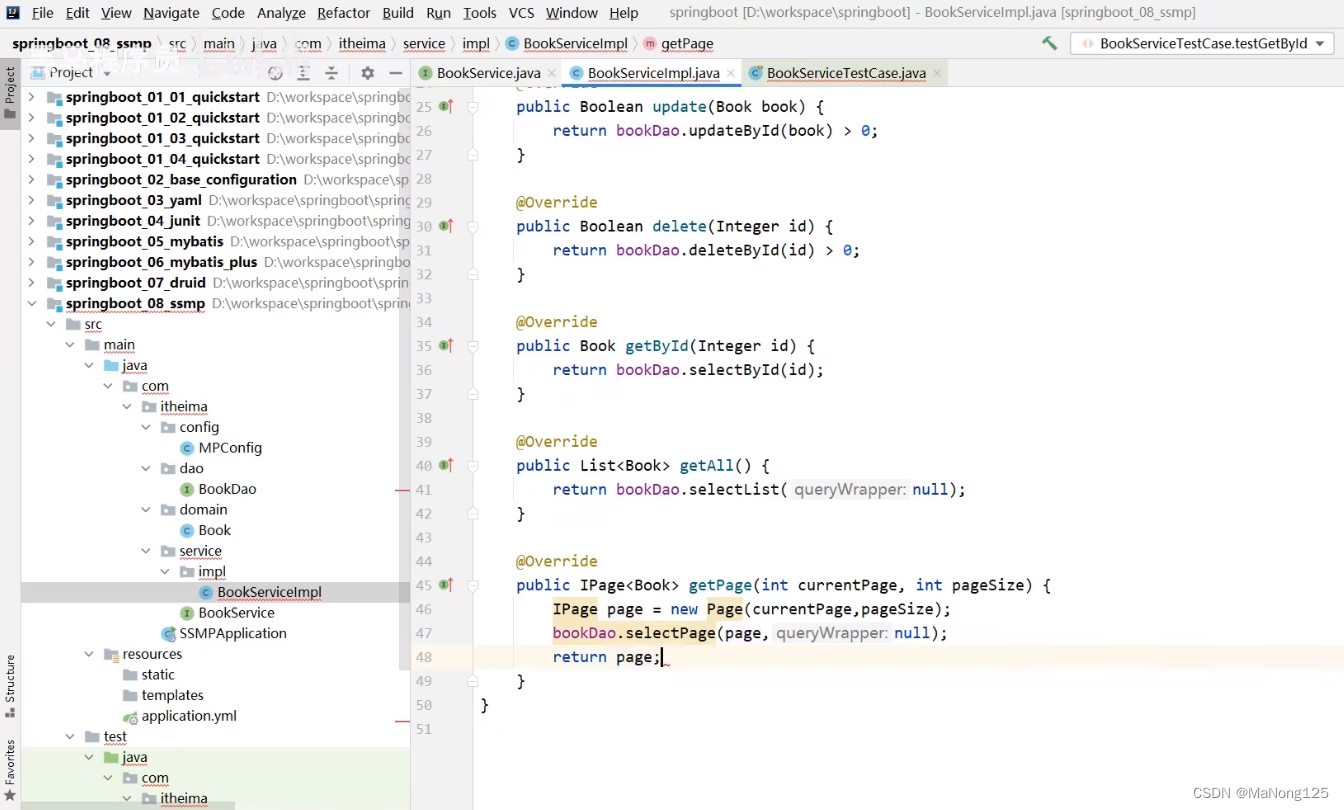Click 'return page;' on line 48
The height and width of the screenshot is (810, 1344).
point(607,657)
